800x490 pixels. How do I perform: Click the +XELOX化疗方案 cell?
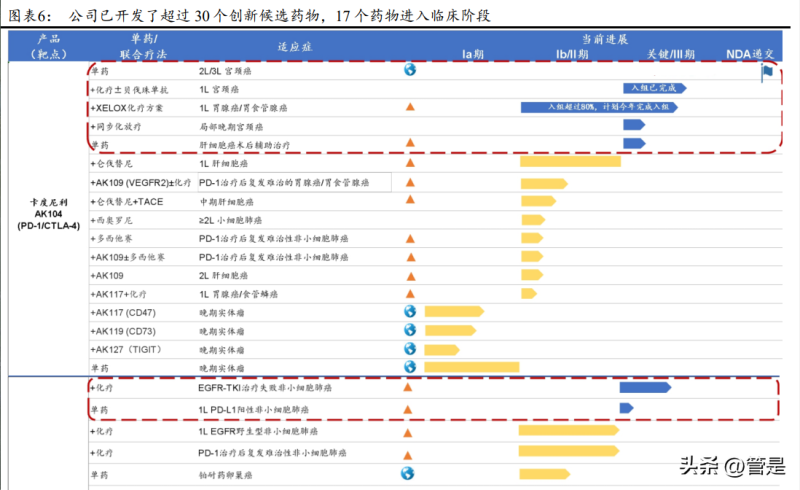pyautogui.click(x=127, y=108)
